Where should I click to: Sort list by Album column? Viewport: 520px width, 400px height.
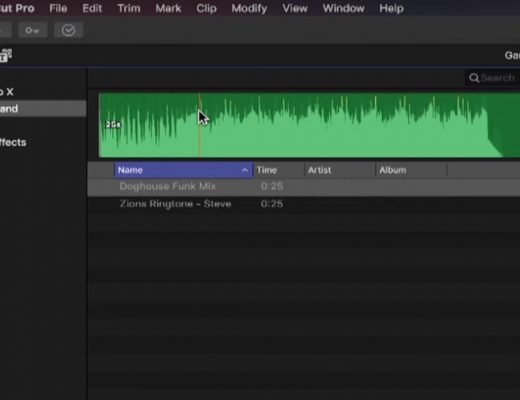tap(411, 170)
